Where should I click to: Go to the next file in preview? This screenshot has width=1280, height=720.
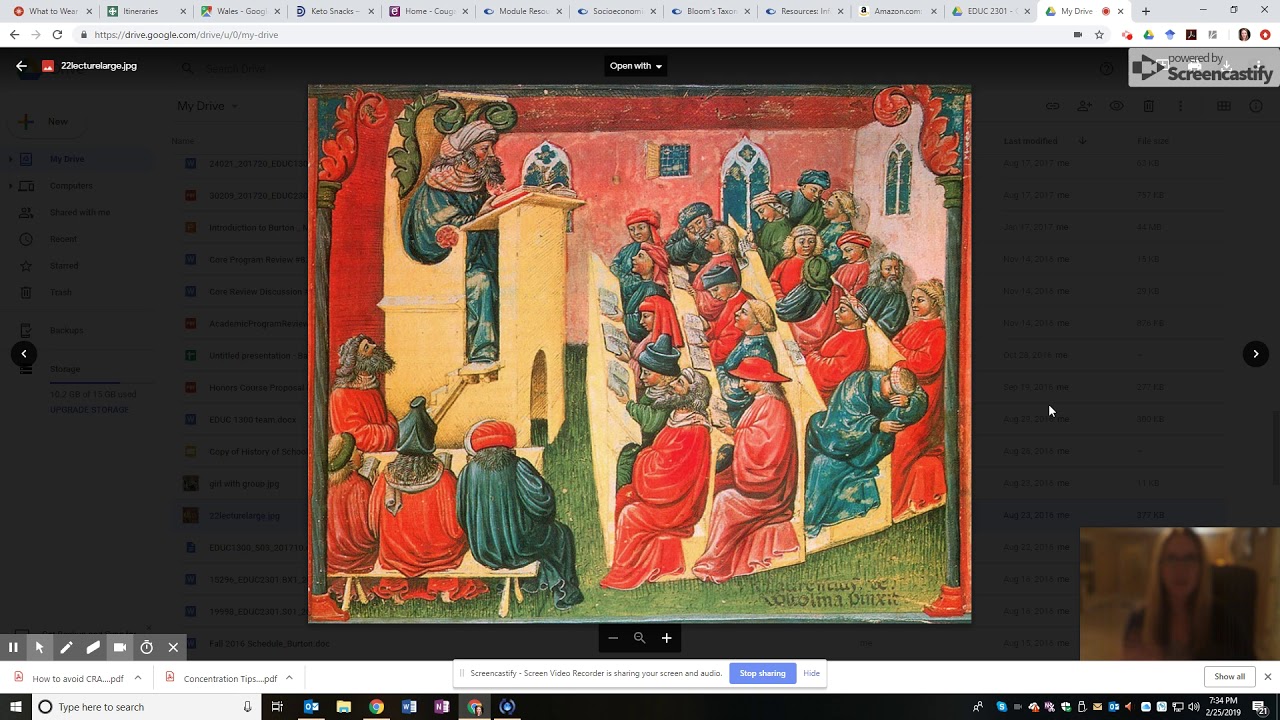1256,354
